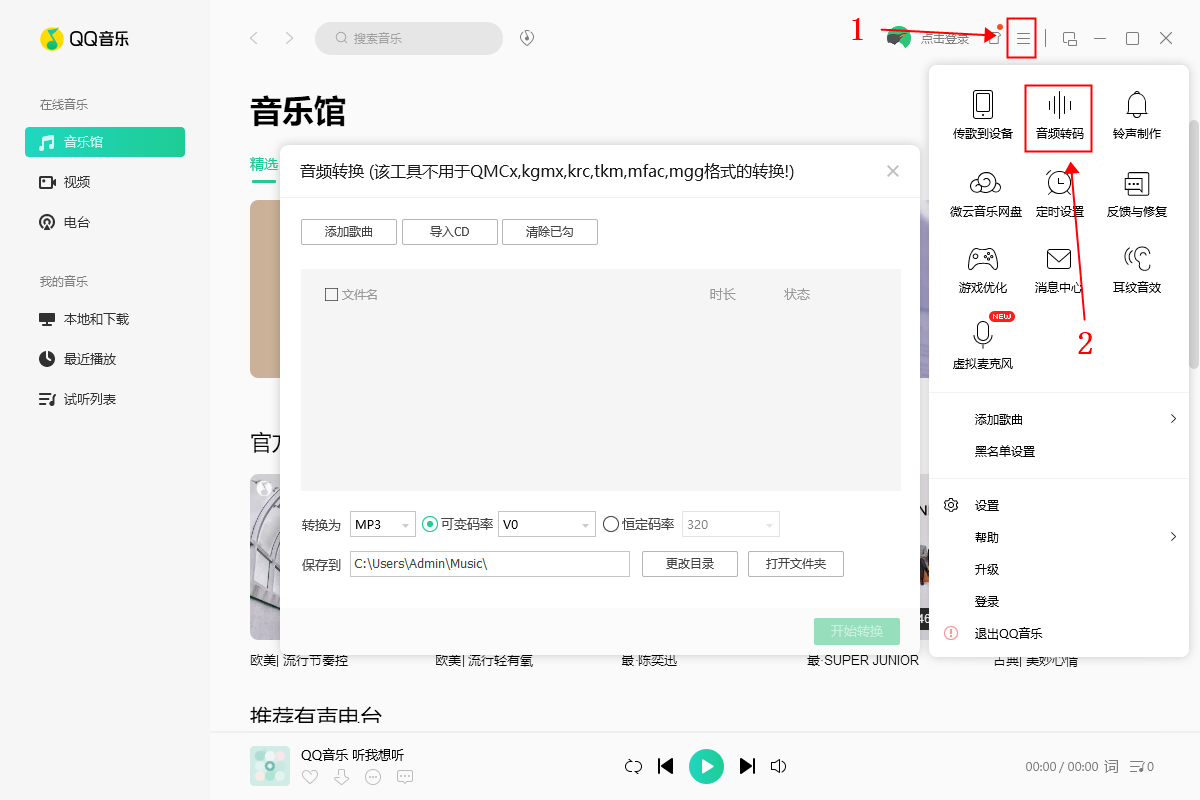Open the MP3 format dropdown

pos(382,523)
